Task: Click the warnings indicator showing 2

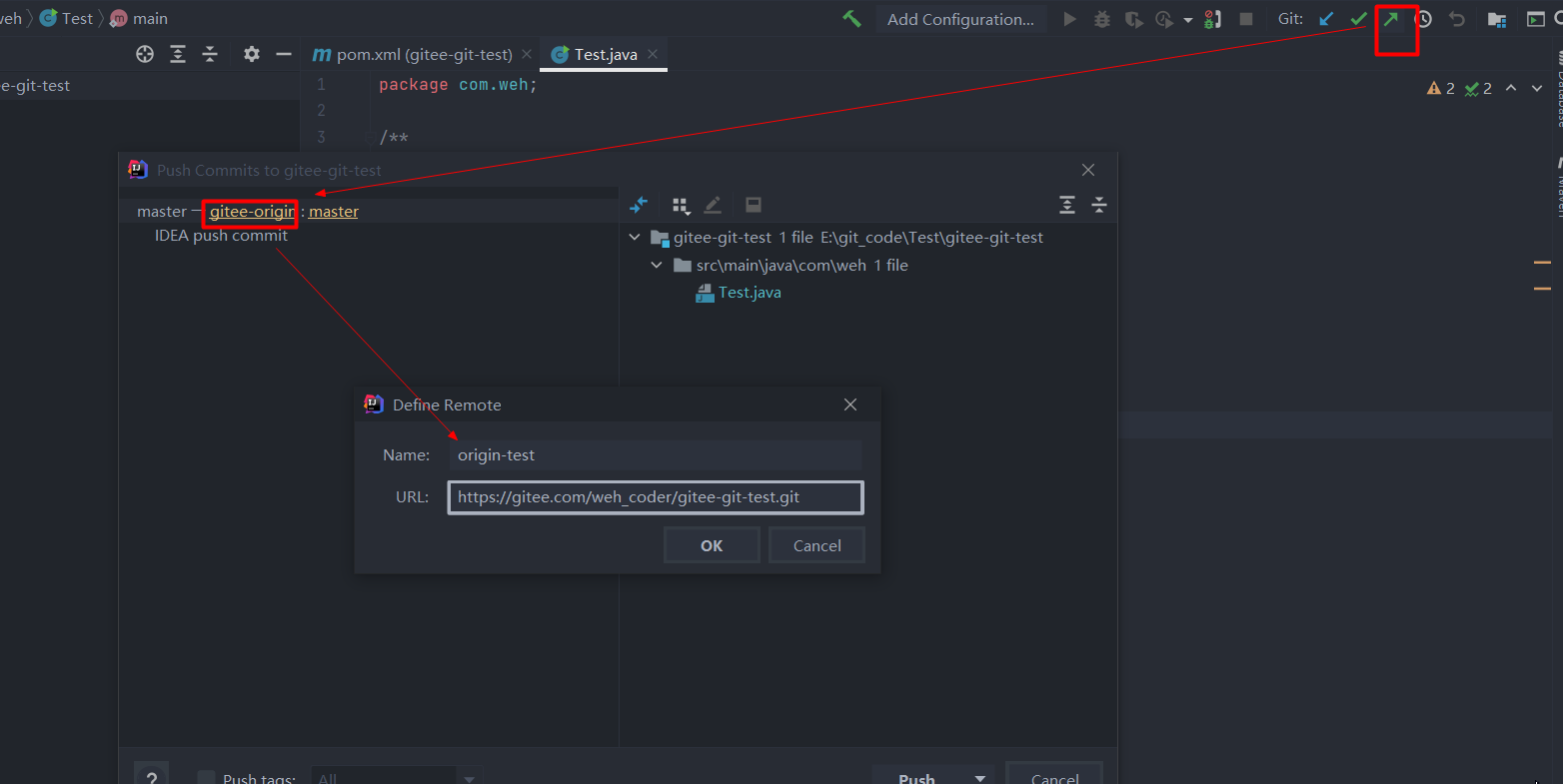Action: [x=1441, y=88]
